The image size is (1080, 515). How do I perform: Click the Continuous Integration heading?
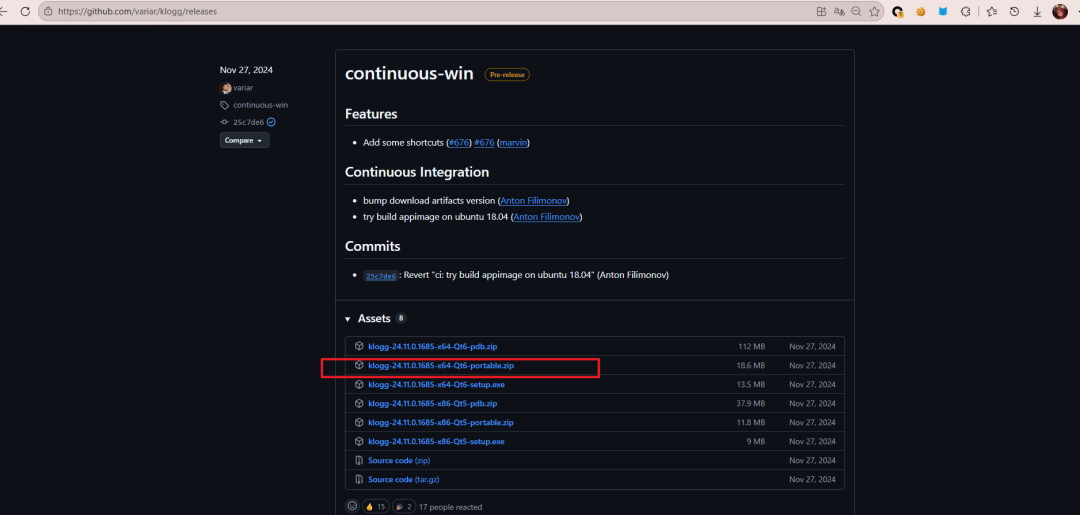pyautogui.click(x=417, y=172)
